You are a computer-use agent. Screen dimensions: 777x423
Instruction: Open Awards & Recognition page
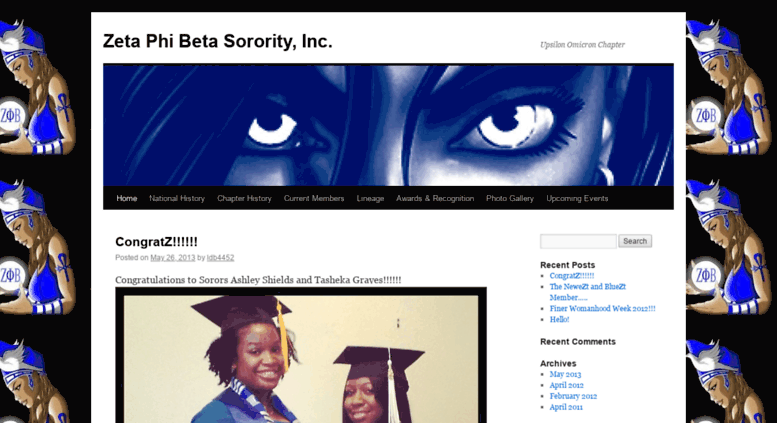[x=435, y=198]
